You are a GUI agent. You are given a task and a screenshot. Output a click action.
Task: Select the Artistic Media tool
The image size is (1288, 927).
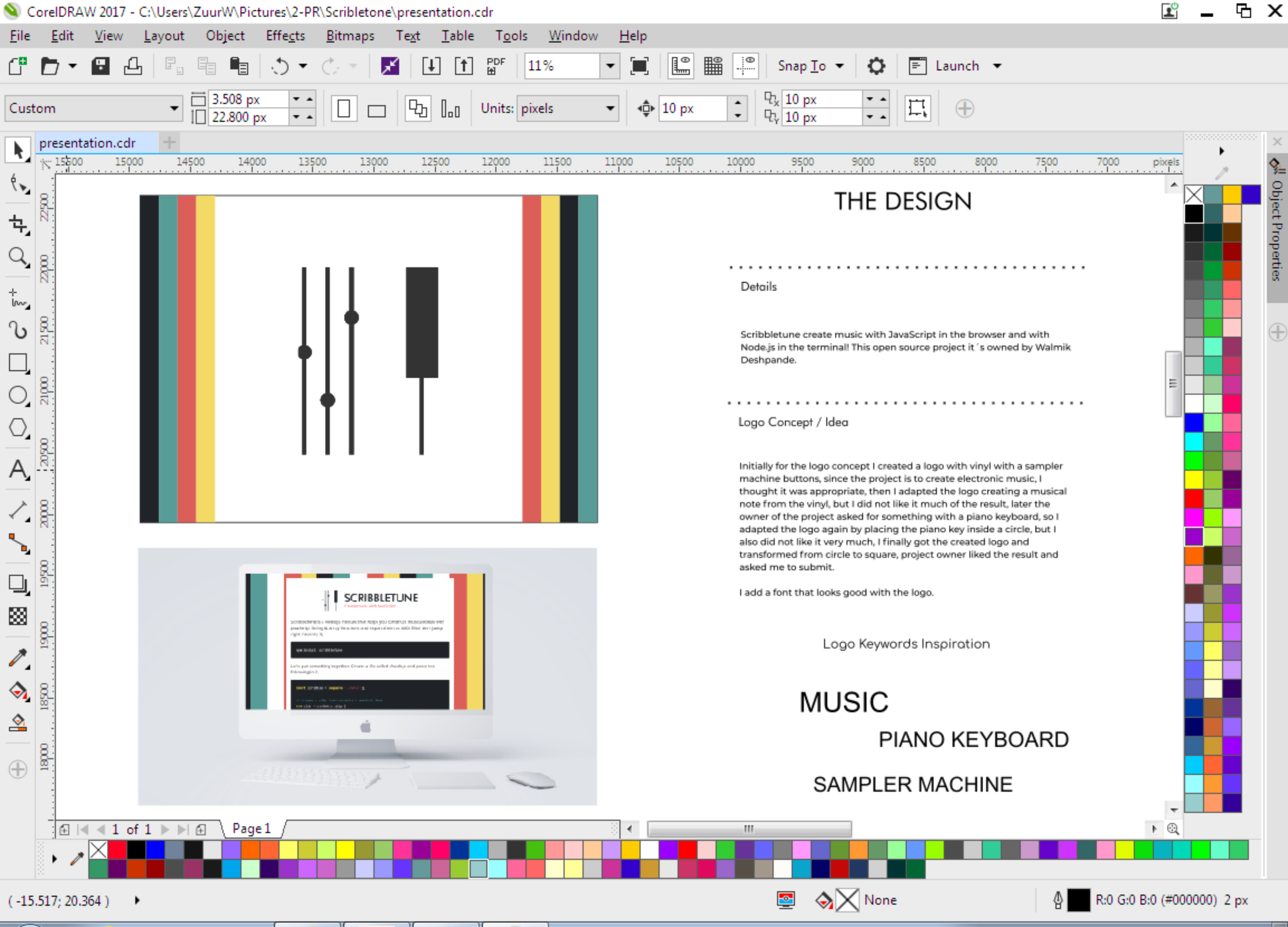18,330
